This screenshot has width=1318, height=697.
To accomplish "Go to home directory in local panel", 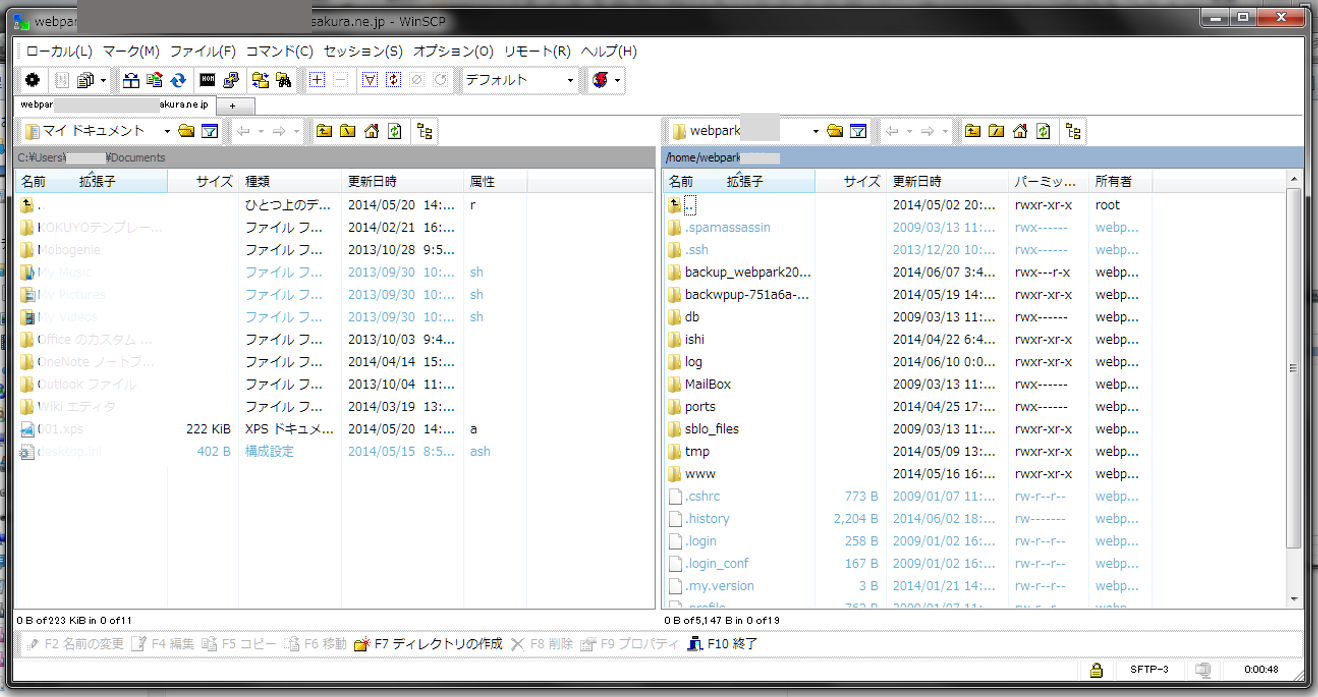I will (x=372, y=131).
